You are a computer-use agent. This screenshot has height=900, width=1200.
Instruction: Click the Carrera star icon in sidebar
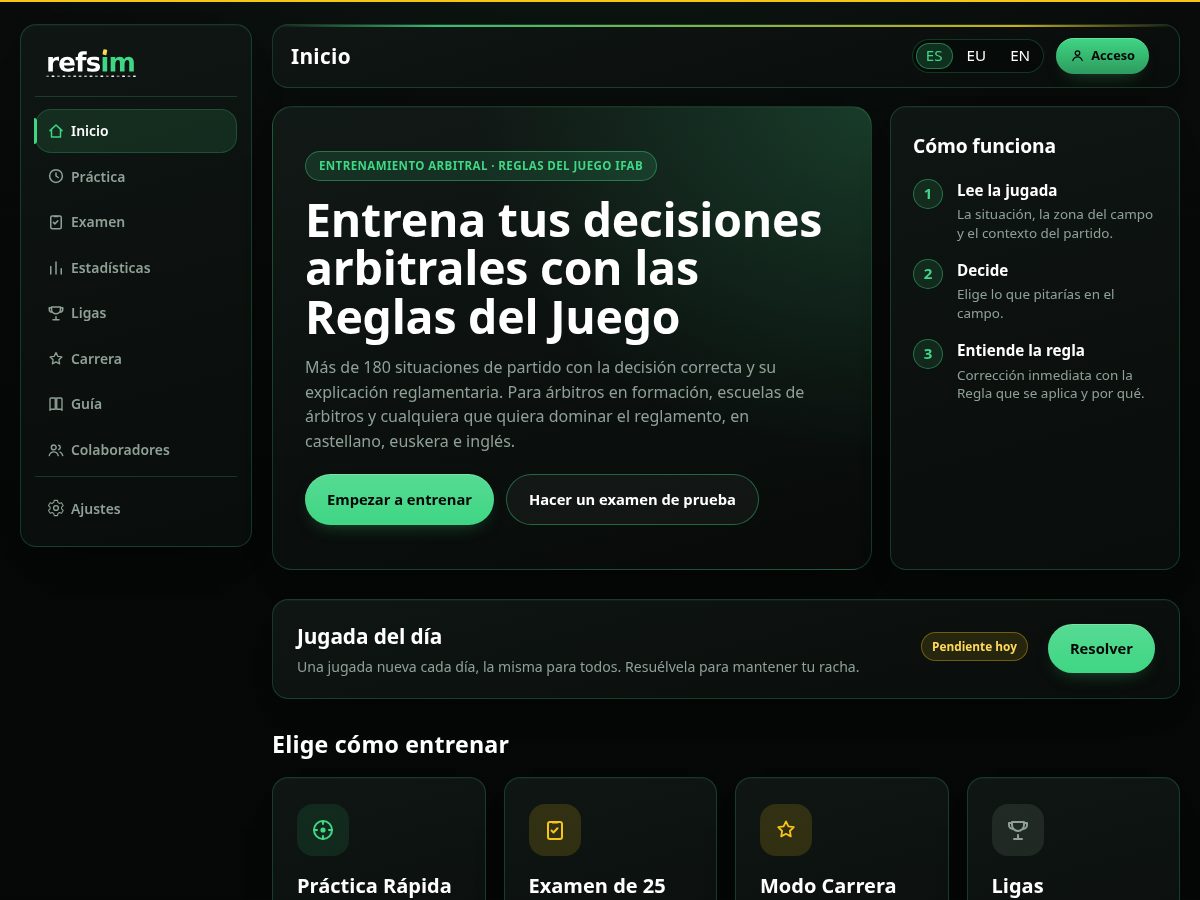click(56, 359)
